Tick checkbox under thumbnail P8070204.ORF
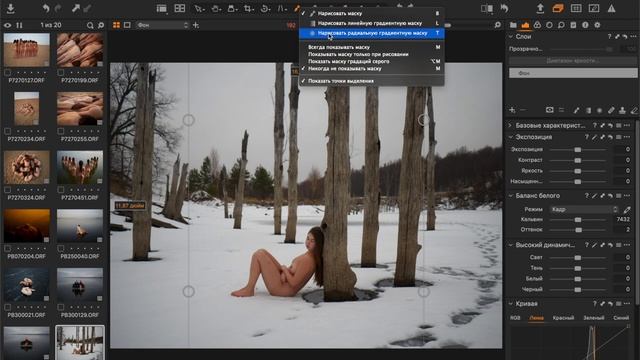The image size is (640, 360). pos(7,248)
